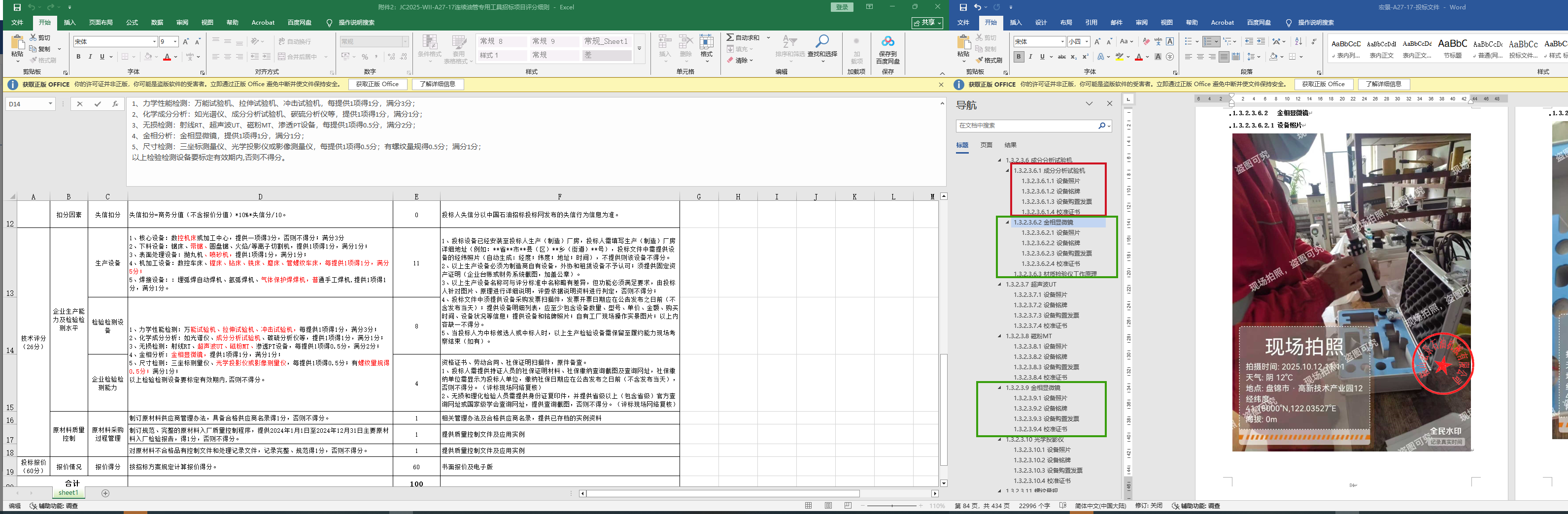Open Word 审阅 ribbon tab
This screenshot has height=514, width=1568.
[1141, 23]
